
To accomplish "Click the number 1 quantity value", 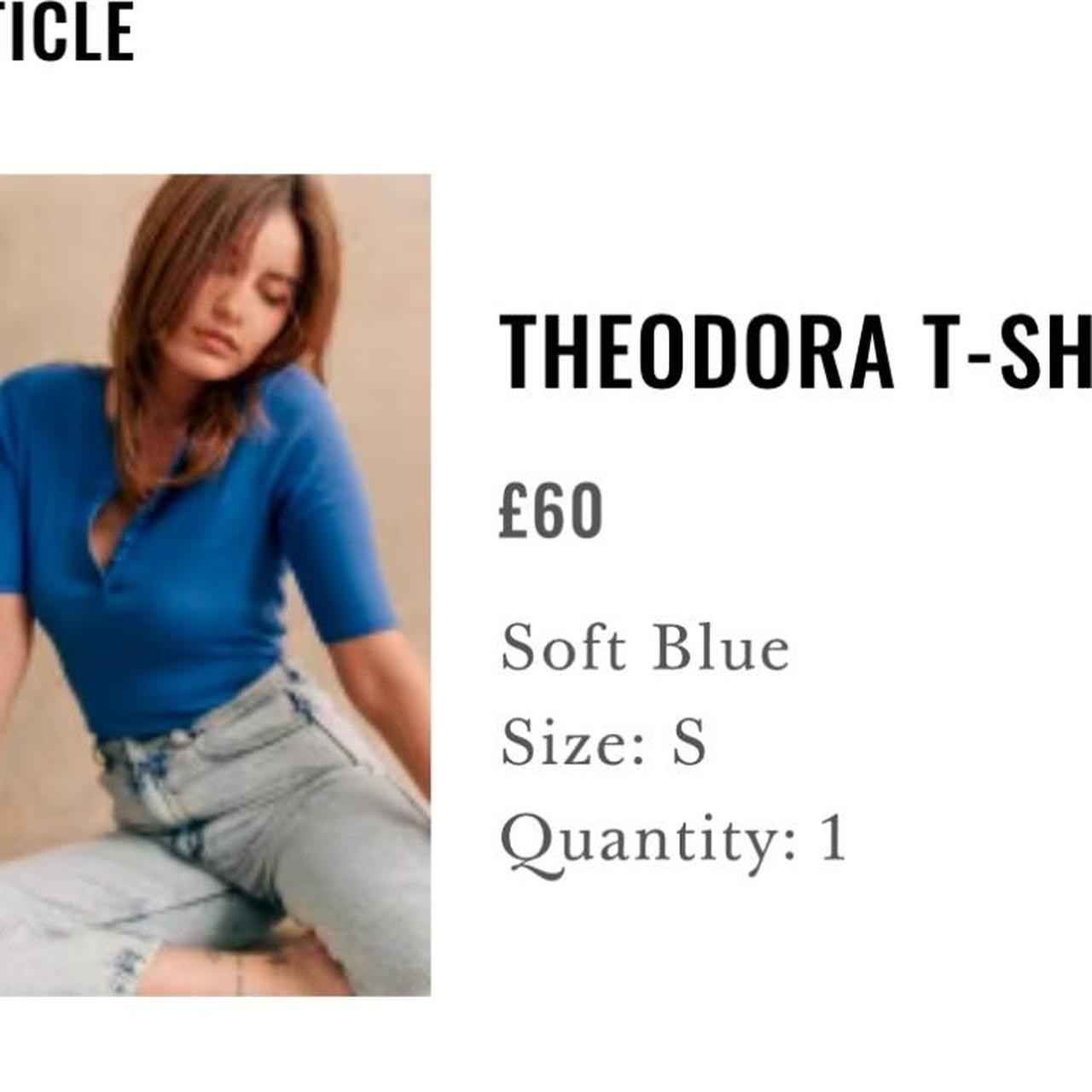I will [834, 838].
